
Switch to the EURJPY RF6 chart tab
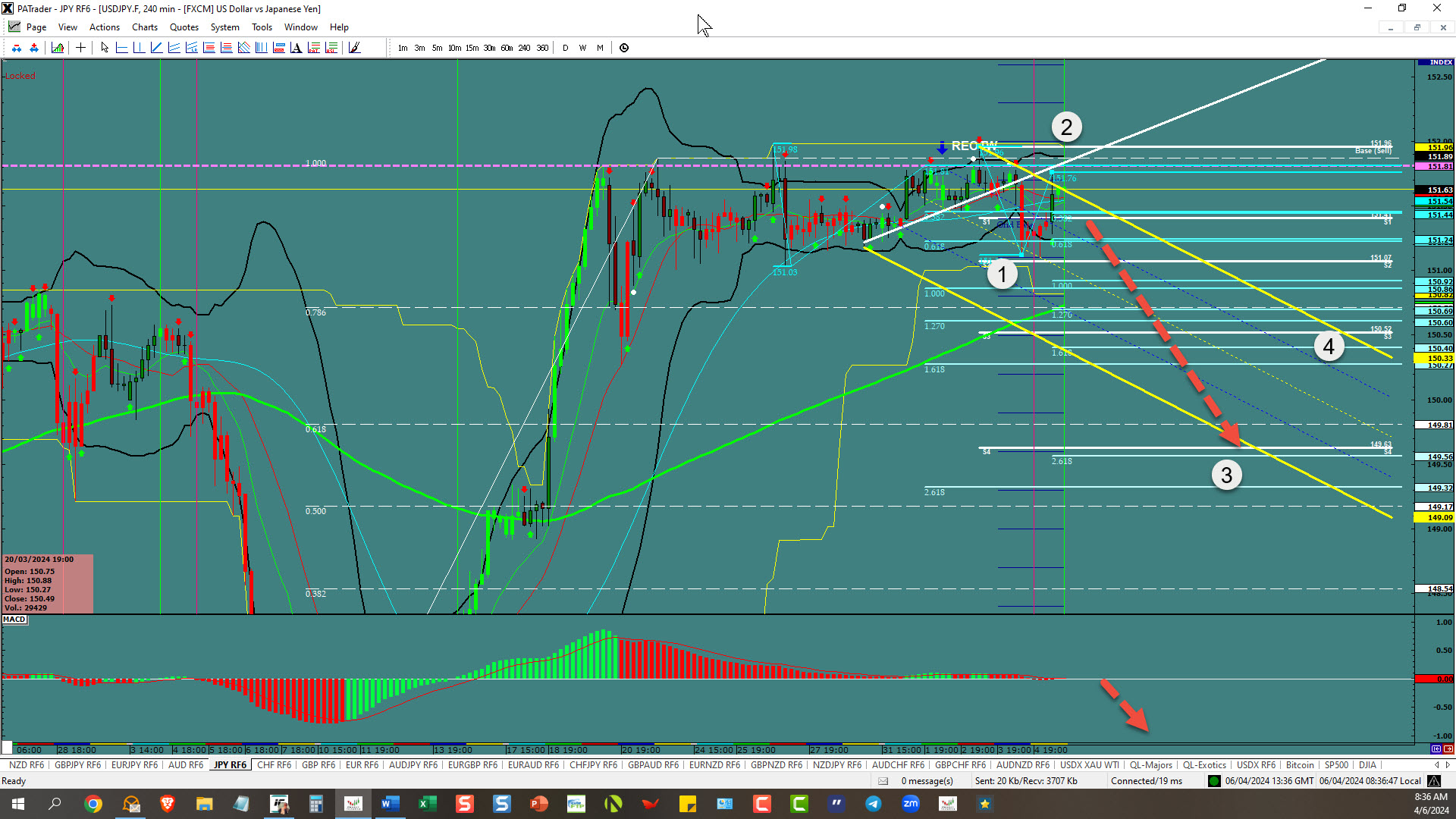[x=134, y=765]
